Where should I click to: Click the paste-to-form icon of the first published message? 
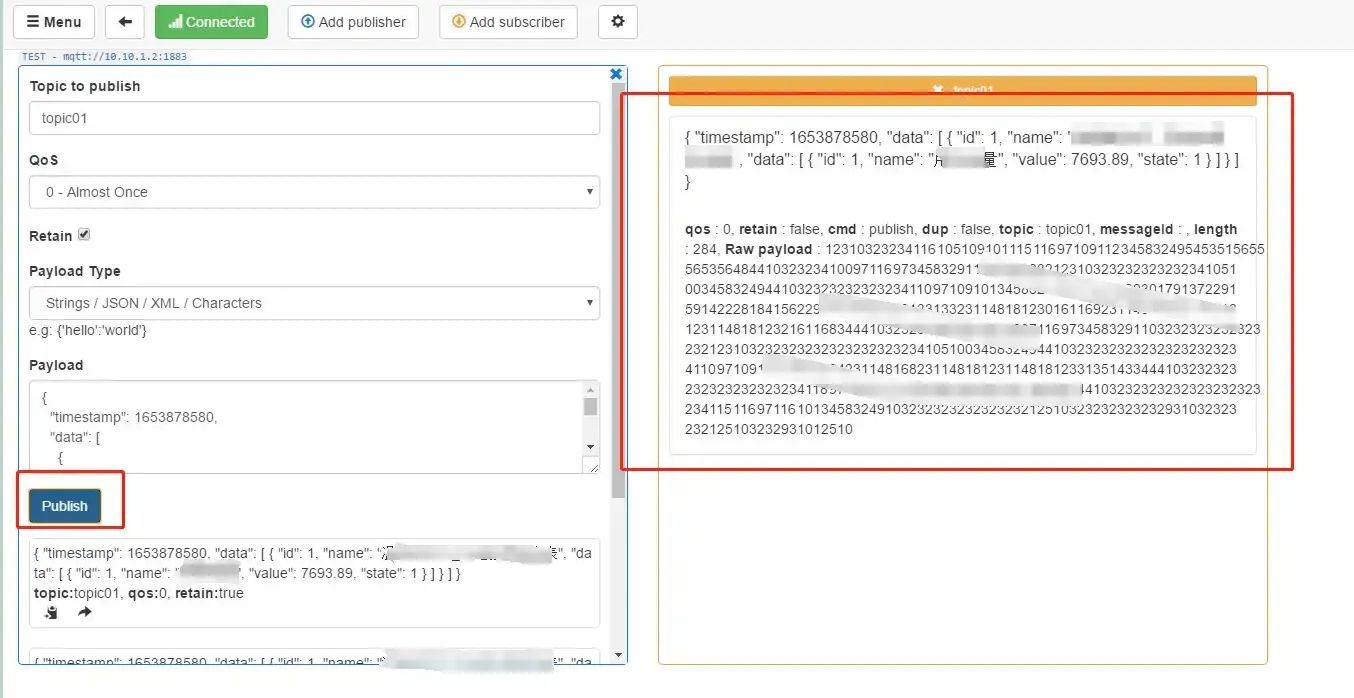(52, 612)
